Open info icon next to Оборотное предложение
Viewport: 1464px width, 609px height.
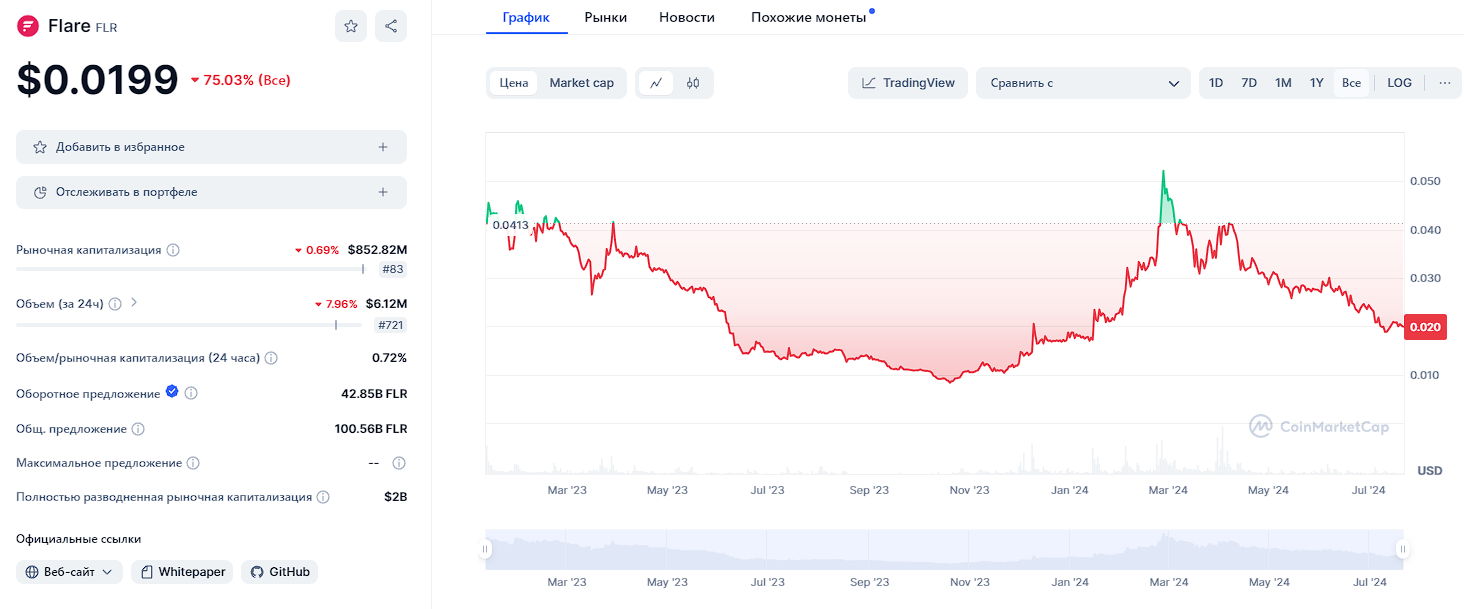191,394
